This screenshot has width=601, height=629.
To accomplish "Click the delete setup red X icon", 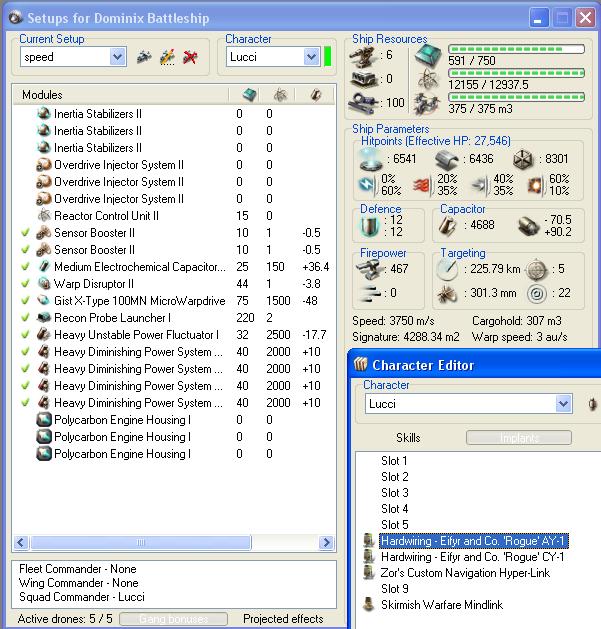I will pos(190,57).
